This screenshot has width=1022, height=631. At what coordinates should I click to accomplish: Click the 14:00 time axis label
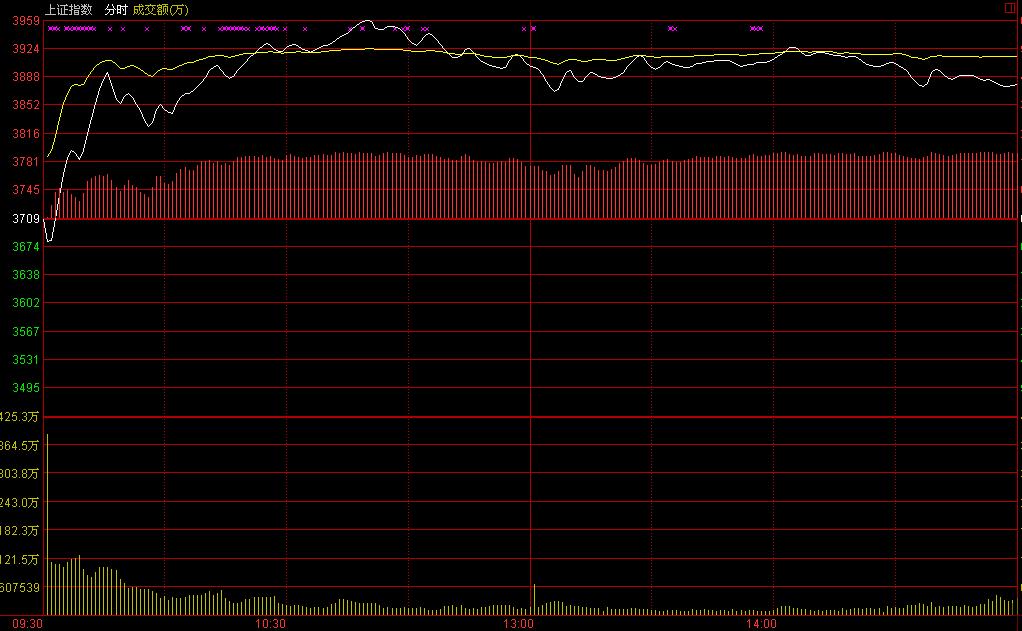point(761,624)
